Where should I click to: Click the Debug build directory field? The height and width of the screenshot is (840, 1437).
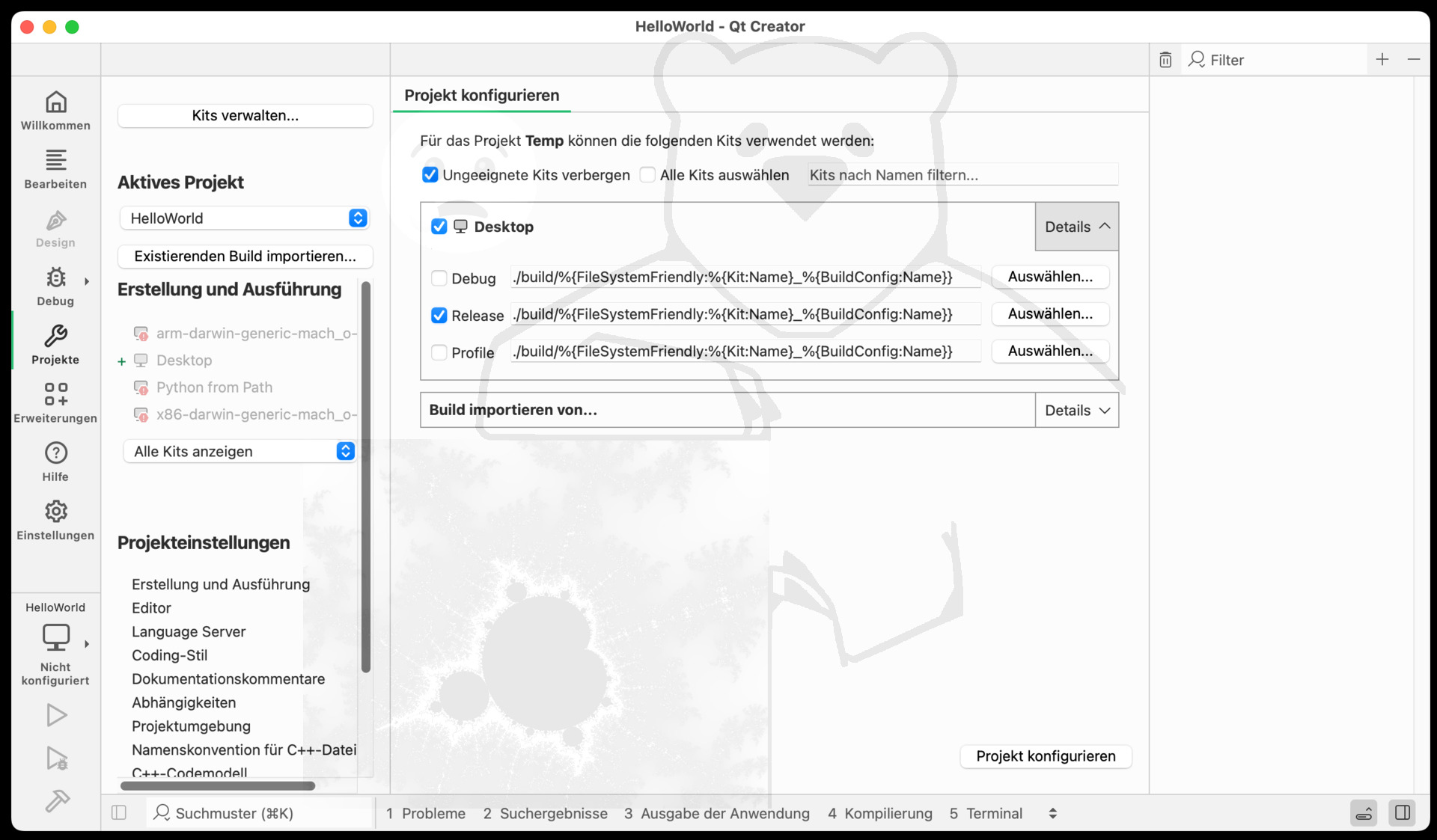coord(745,278)
